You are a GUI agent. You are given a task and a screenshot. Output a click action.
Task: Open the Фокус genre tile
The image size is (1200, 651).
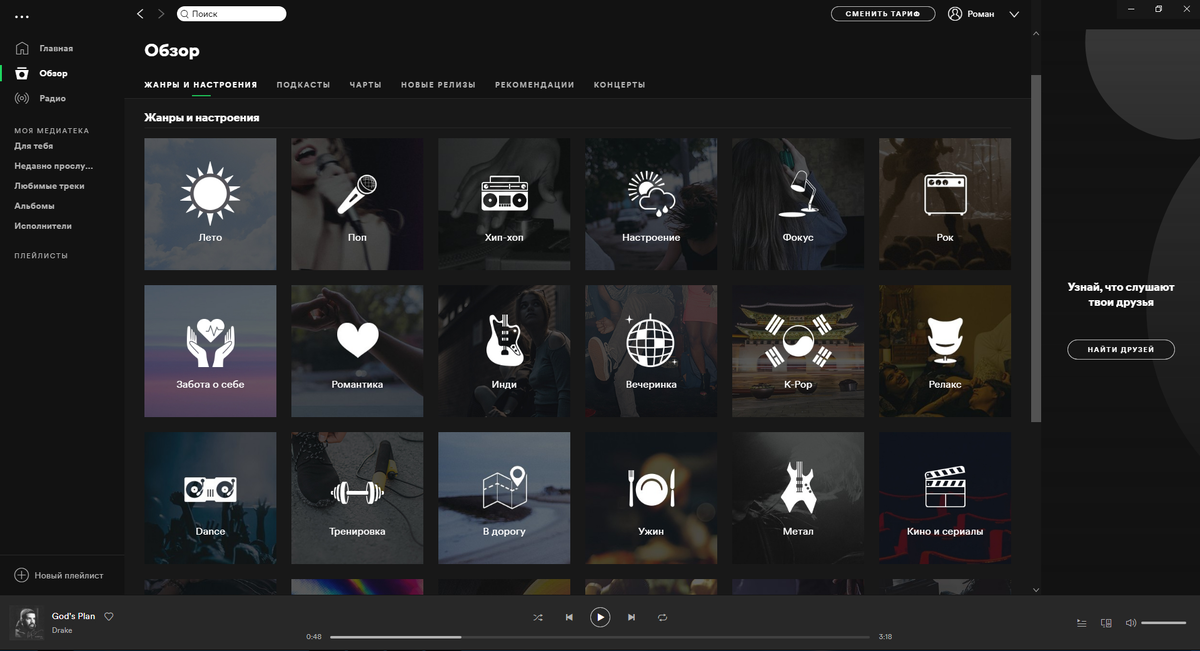[x=798, y=204]
